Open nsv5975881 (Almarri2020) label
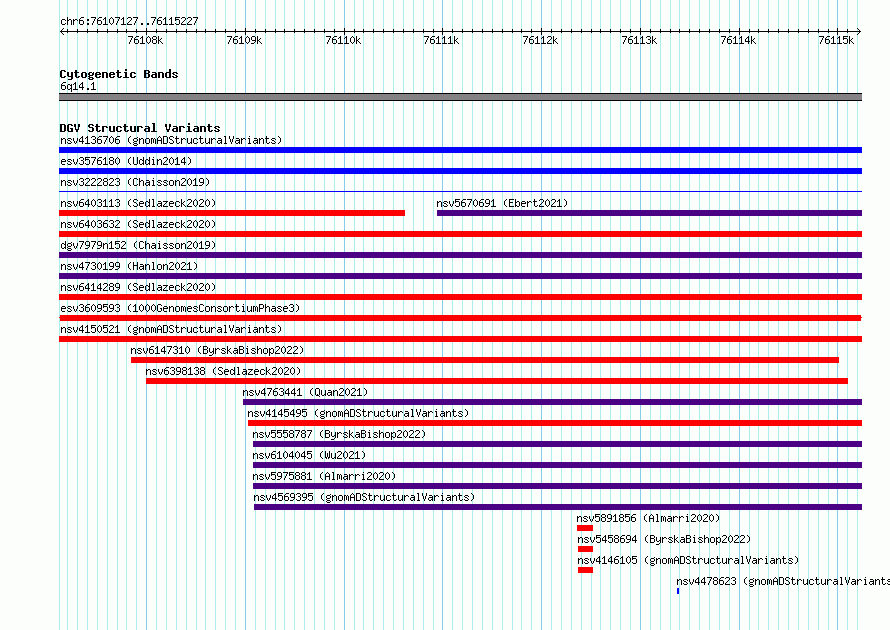This screenshot has height=630, width=890. pos(324,476)
